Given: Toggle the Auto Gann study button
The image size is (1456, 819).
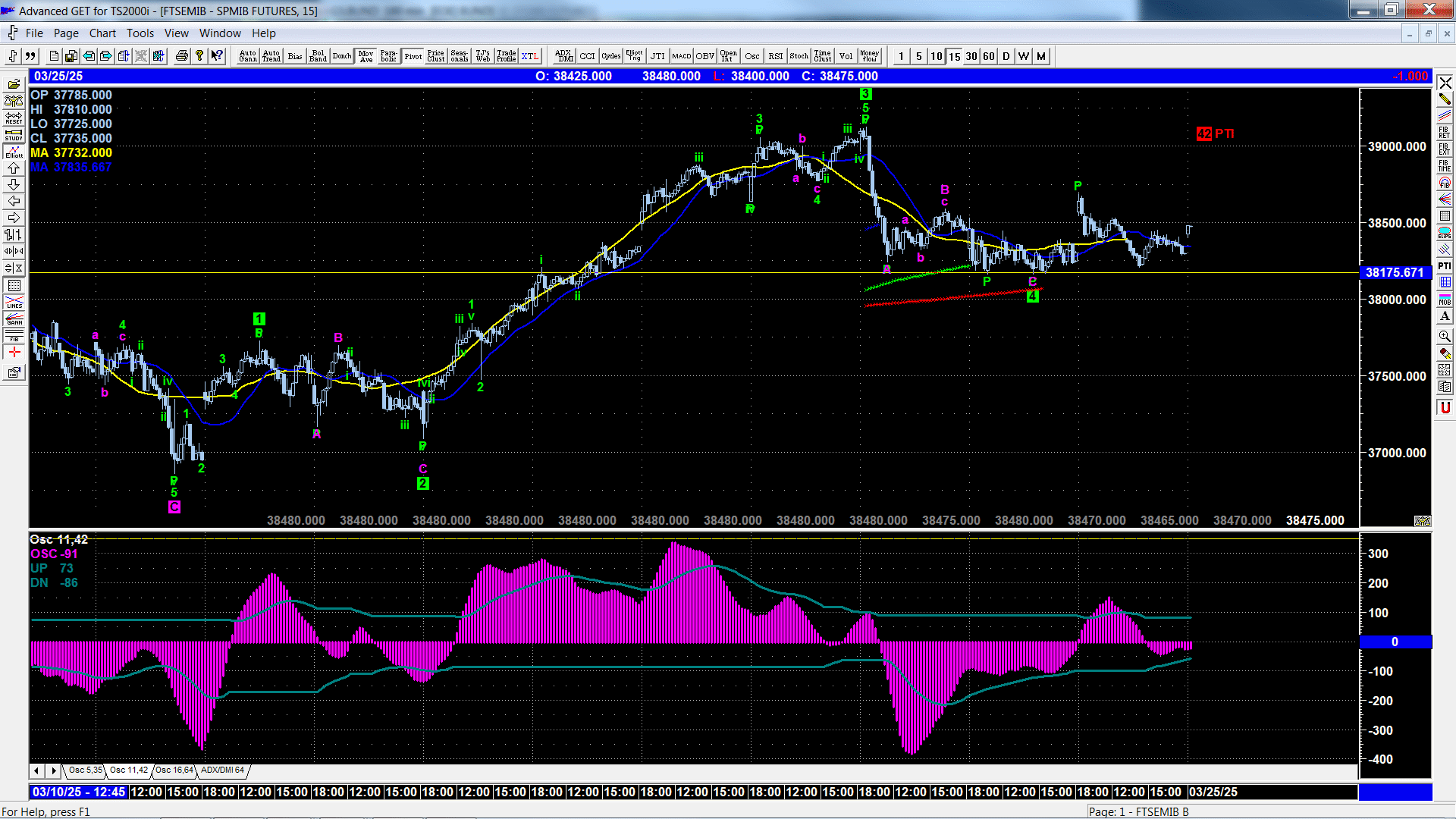Looking at the screenshot, I should click(248, 56).
